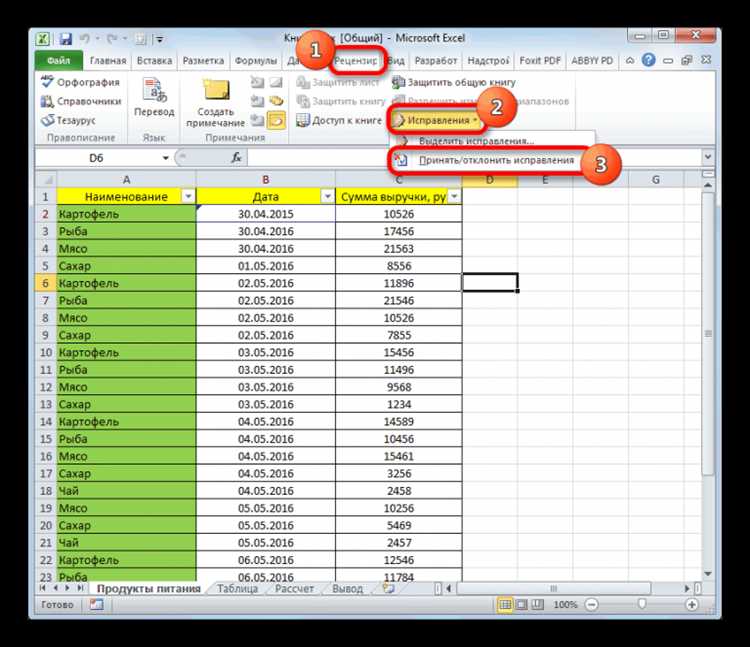This screenshot has width=750, height=647.
Task: Switch to the Вывод sheet tab
Action: [x=348, y=589]
